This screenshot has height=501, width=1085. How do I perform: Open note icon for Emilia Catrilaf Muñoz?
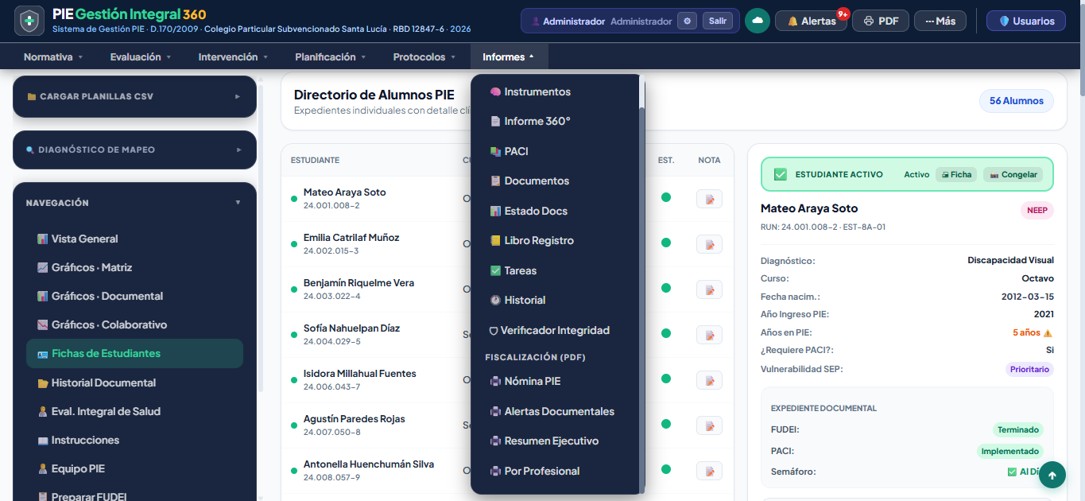pos(709,244)
